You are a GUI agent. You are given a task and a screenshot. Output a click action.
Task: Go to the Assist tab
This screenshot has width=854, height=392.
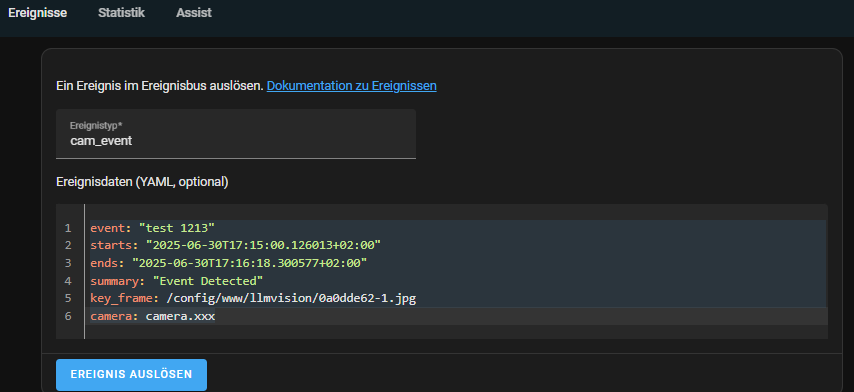(194, 13)
